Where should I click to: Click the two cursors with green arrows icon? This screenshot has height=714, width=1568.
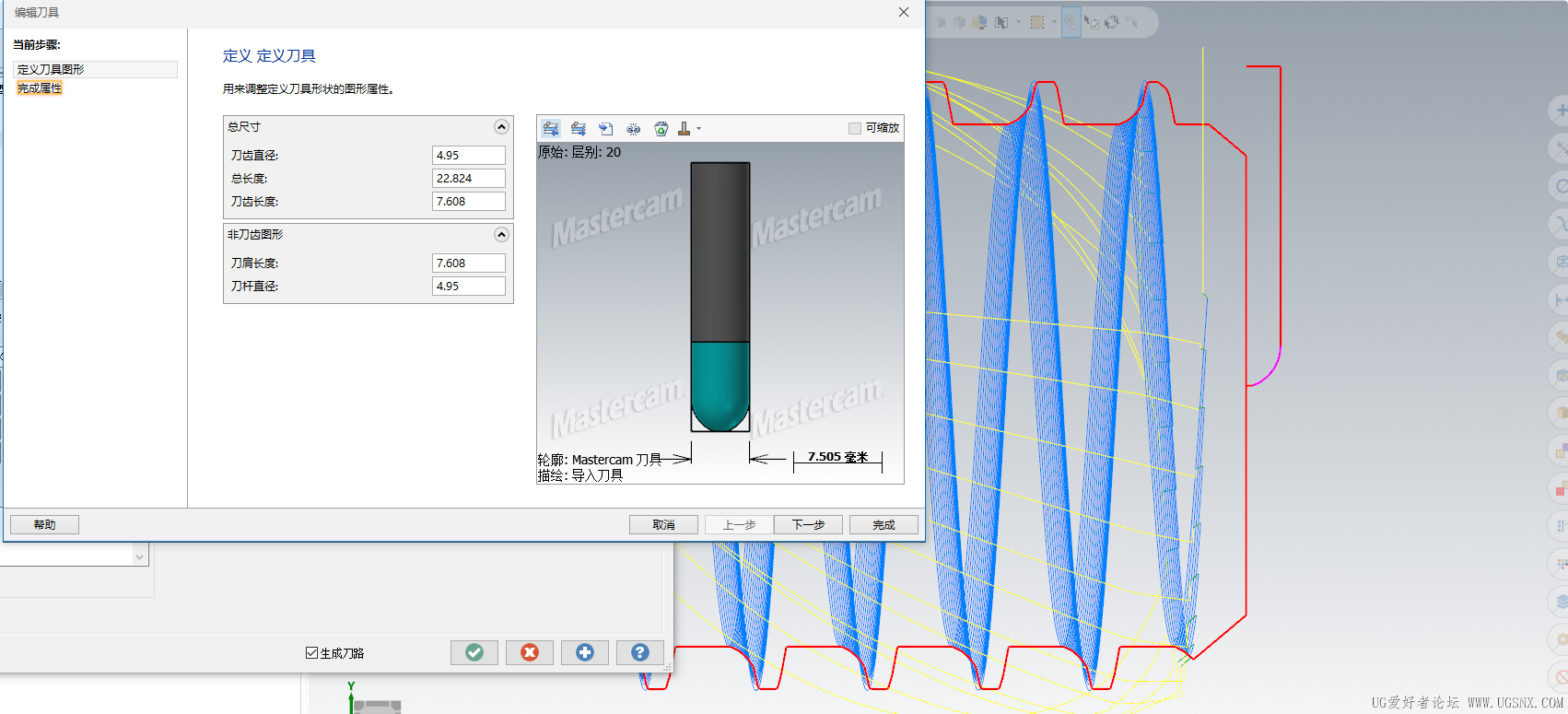point(1112,22)
